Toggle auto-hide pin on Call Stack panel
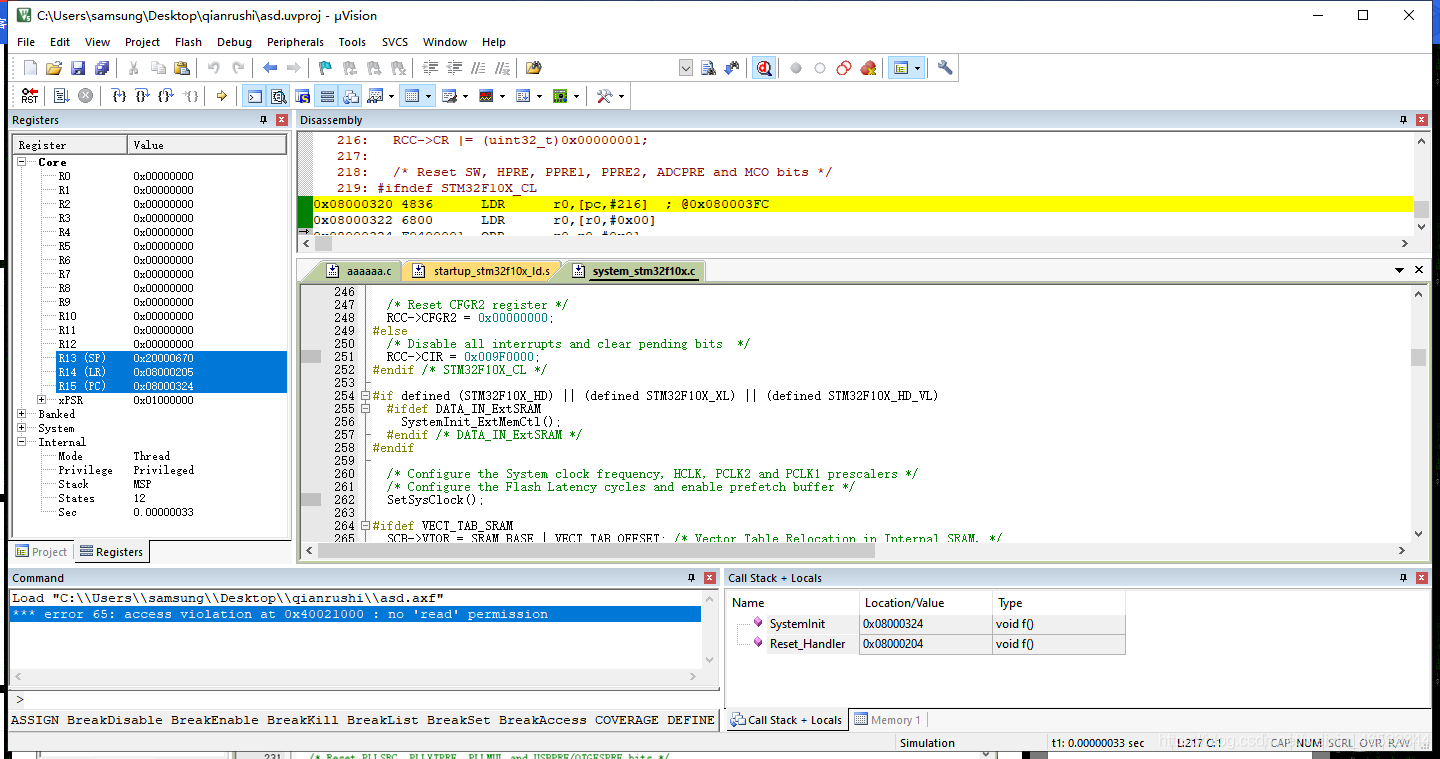The width and height of the screenshot is (1440, 759). (1403, 578)
